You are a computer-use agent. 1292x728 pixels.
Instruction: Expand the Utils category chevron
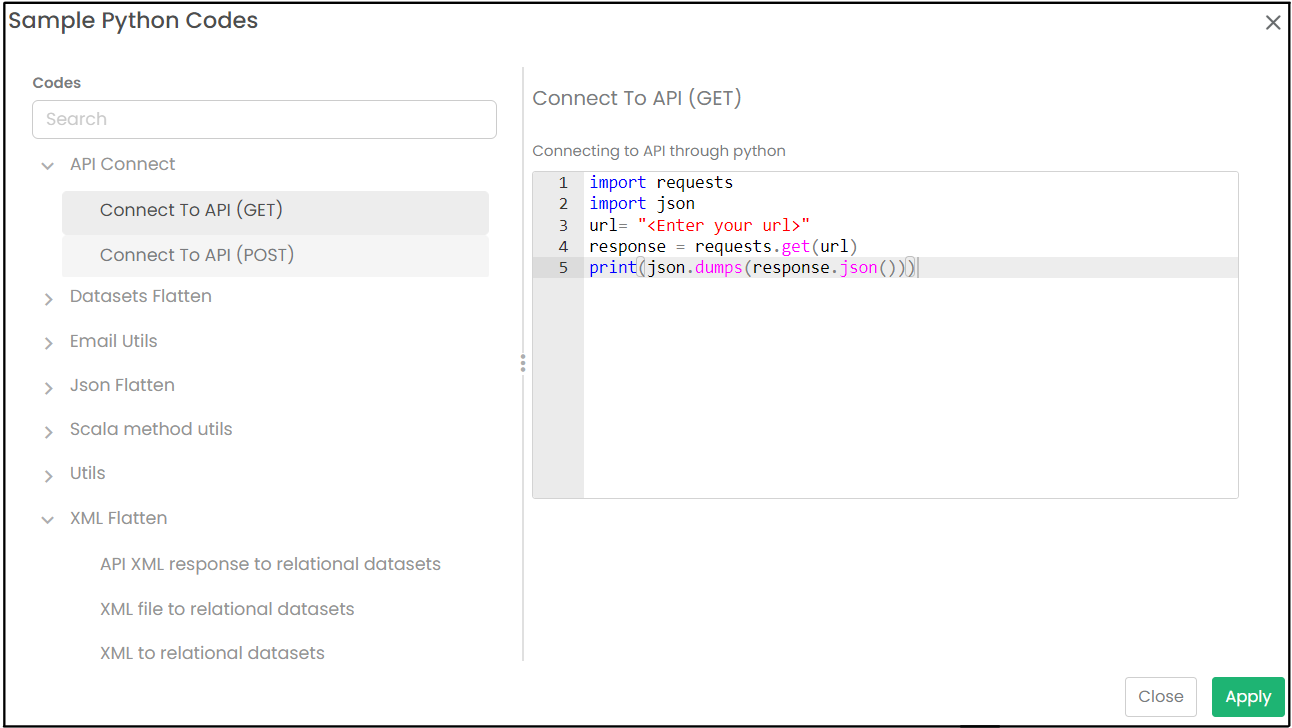(48, 476)
